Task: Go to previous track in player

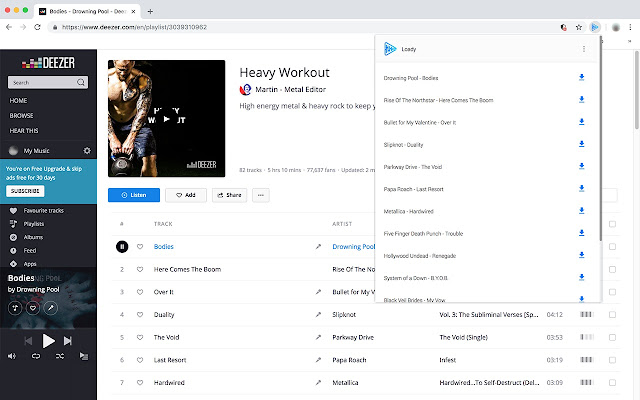Action: point(28,340)
